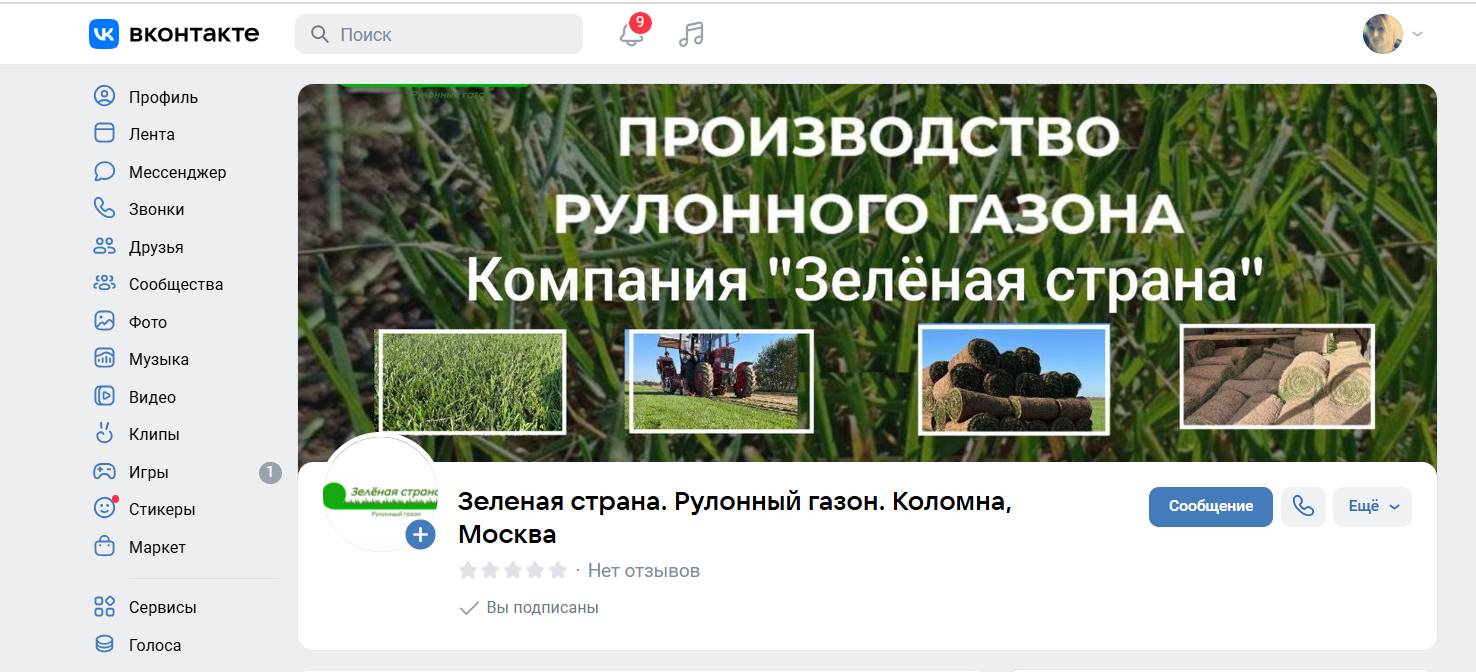1476x672 pixels.
Task: Open Профиль from the left menu
Action: (x=163, y=97)
